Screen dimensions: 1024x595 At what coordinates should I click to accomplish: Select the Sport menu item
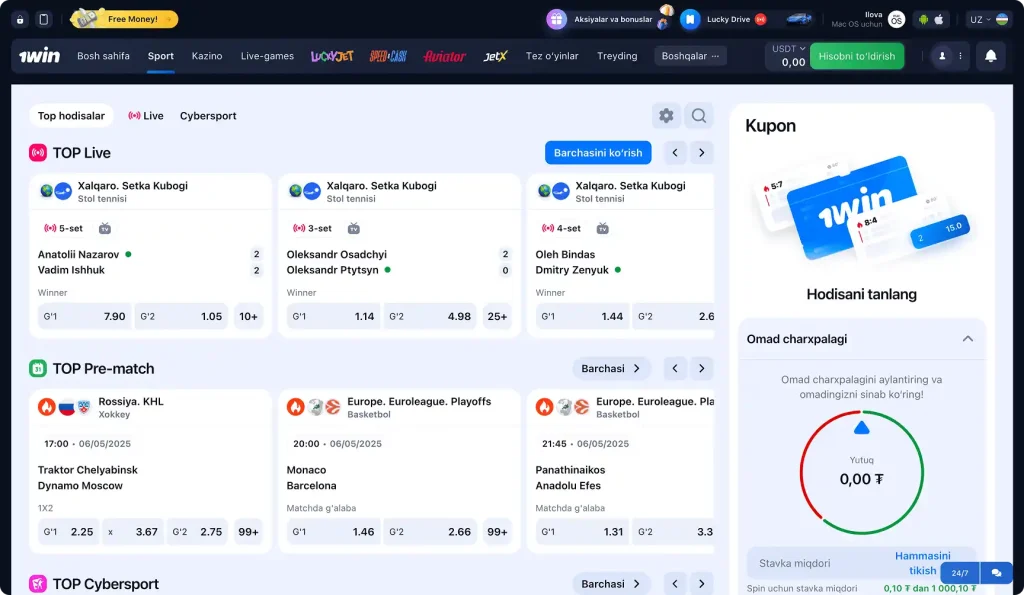pyautogui.click(x=161, y=56)
